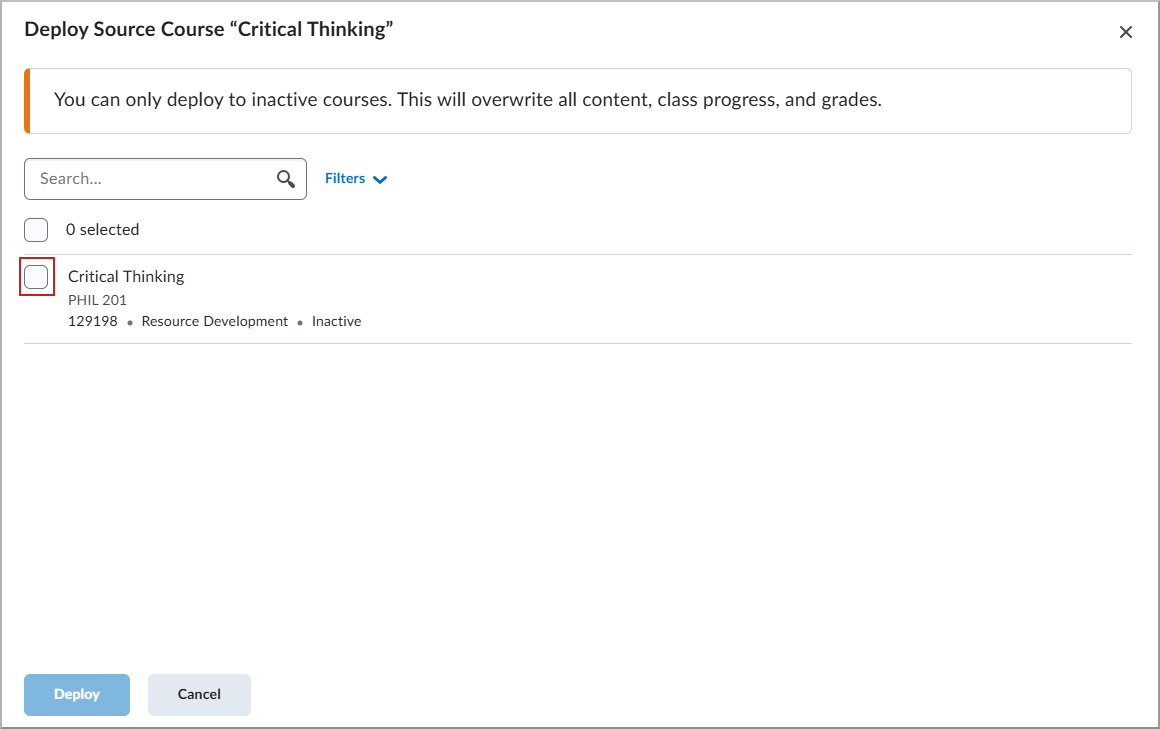Expand the Filters chevron arrow

coord(380,180)
